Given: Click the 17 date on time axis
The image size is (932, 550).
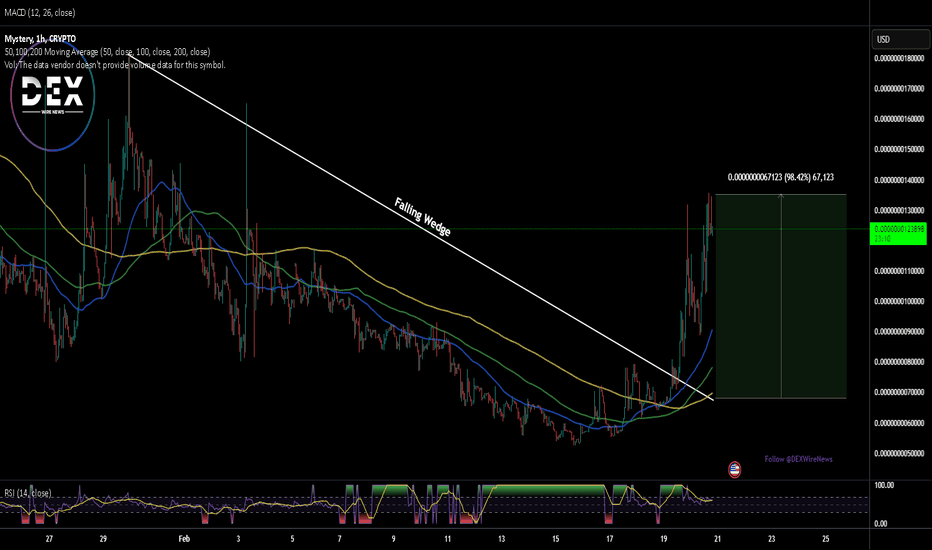Looking at the screenshot, I should pos(610,539).
